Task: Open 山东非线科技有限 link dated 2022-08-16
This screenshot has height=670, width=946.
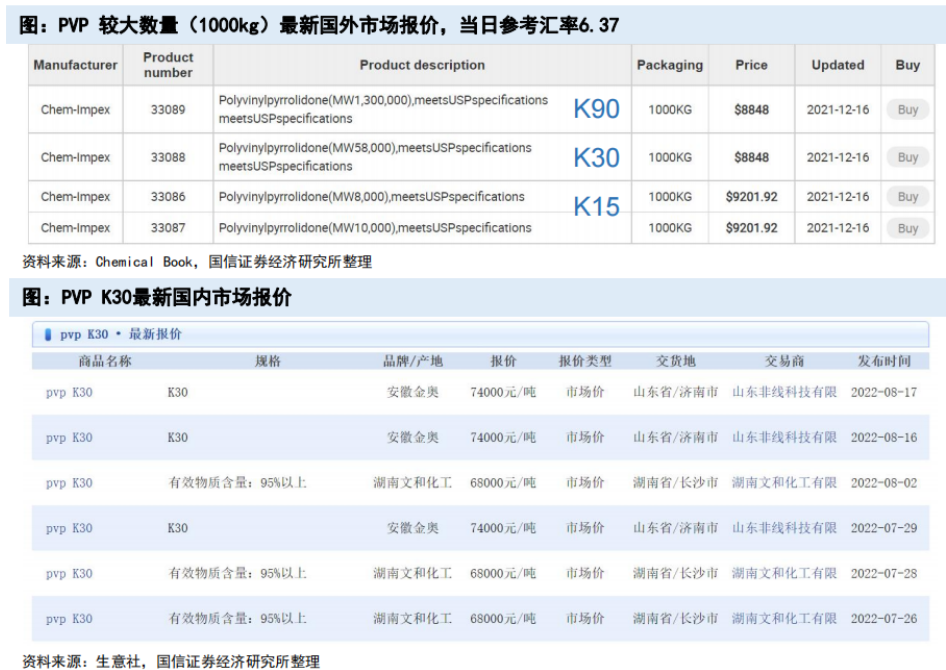Action: (x=784, y=437)
